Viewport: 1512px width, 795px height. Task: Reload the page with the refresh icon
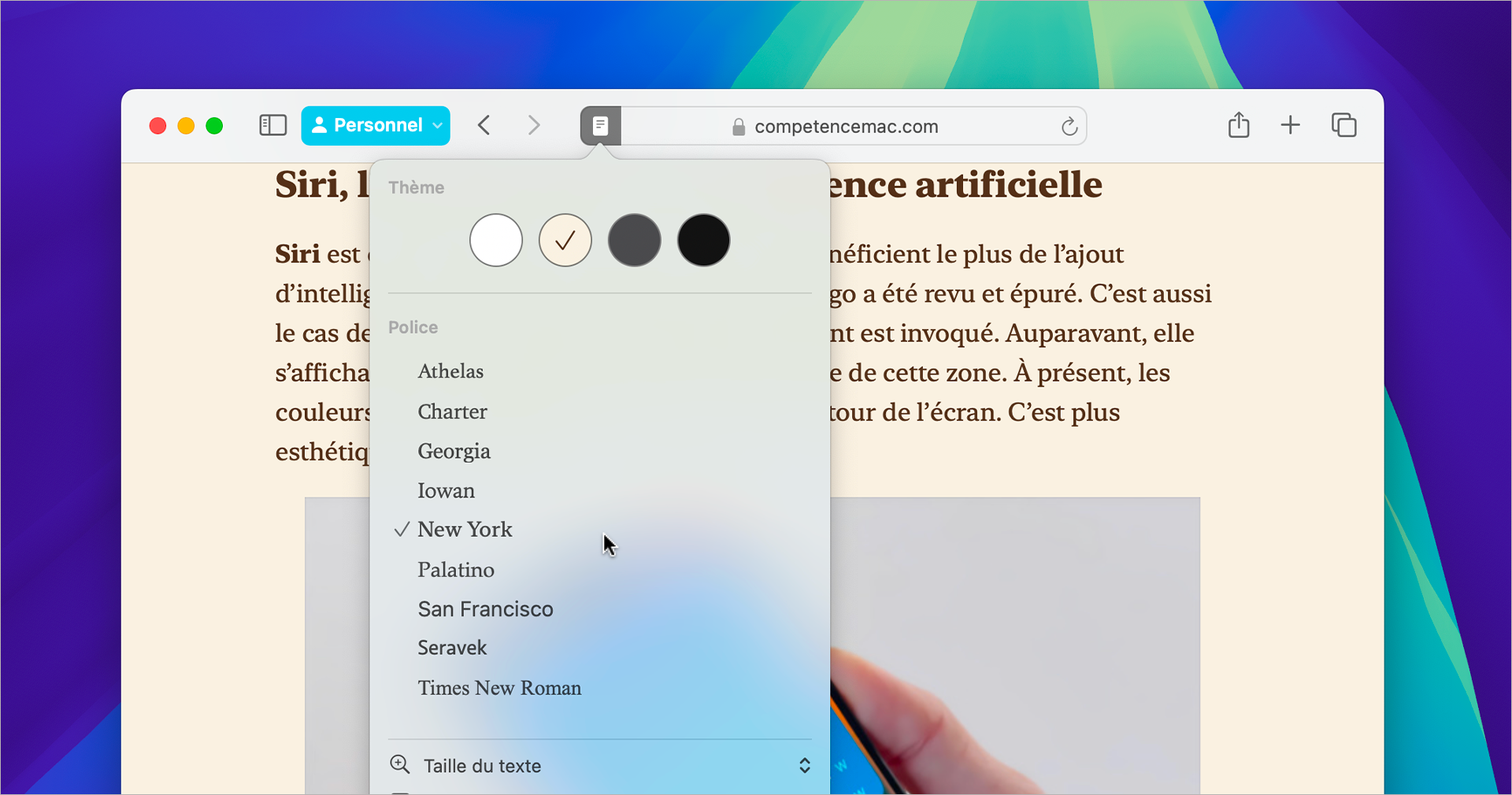coord(1069,127)
